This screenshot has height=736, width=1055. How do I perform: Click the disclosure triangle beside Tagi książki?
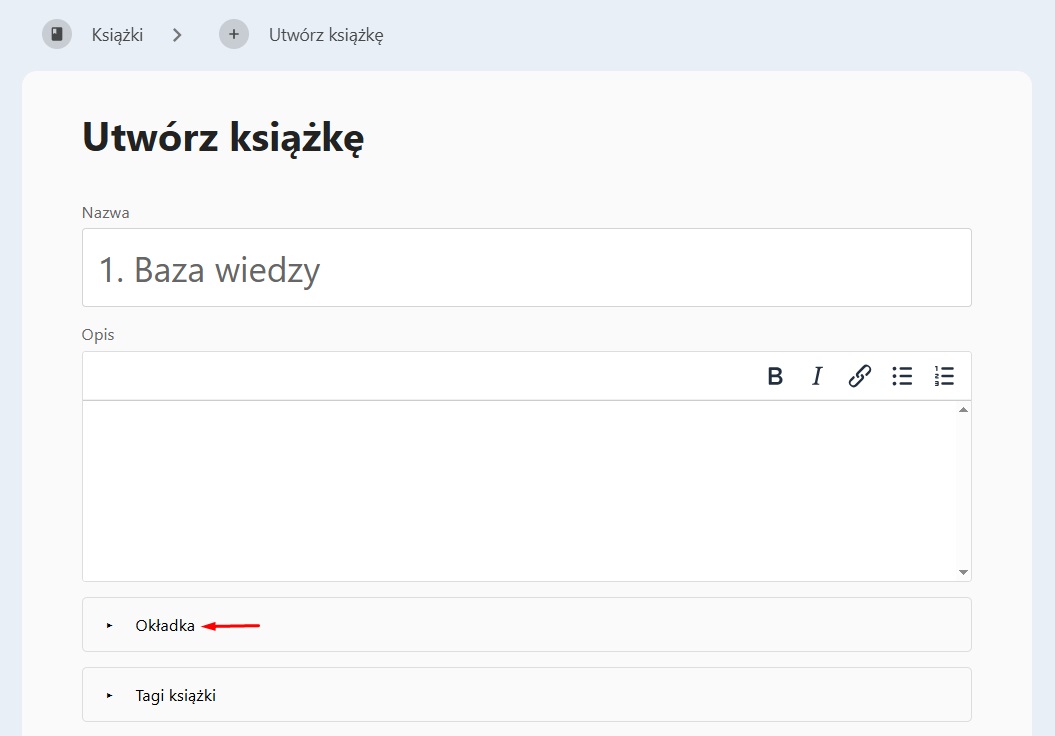click(110, 695)
